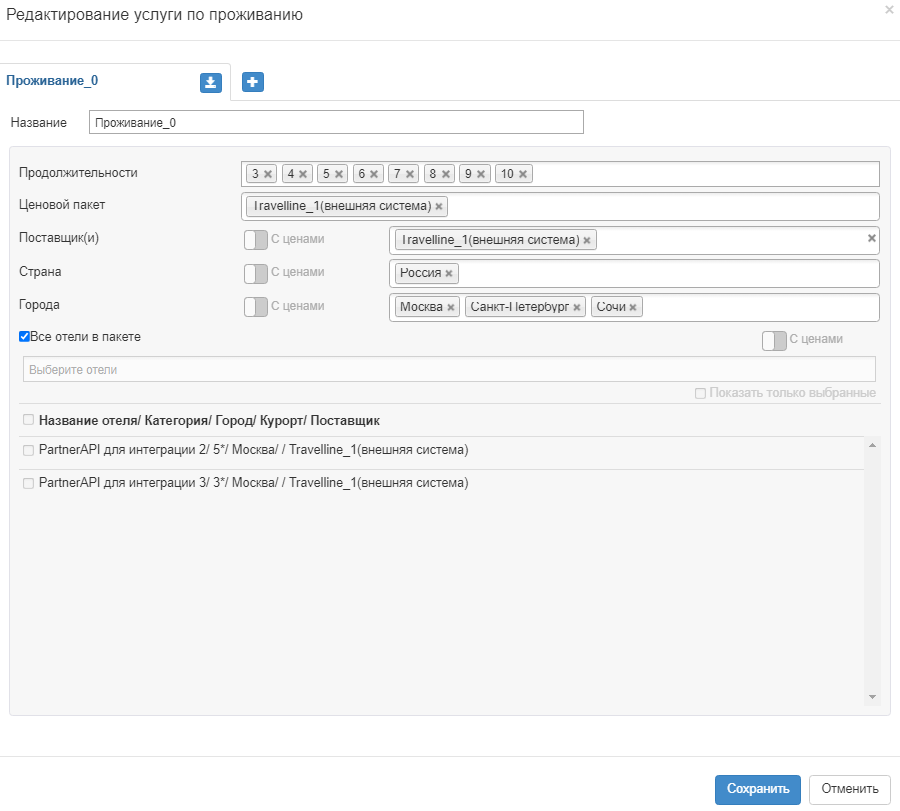Toggle С ценами switch for Города
Image resolution: width=900 pixels, height=811 pixels.
(x=256, y=306)
